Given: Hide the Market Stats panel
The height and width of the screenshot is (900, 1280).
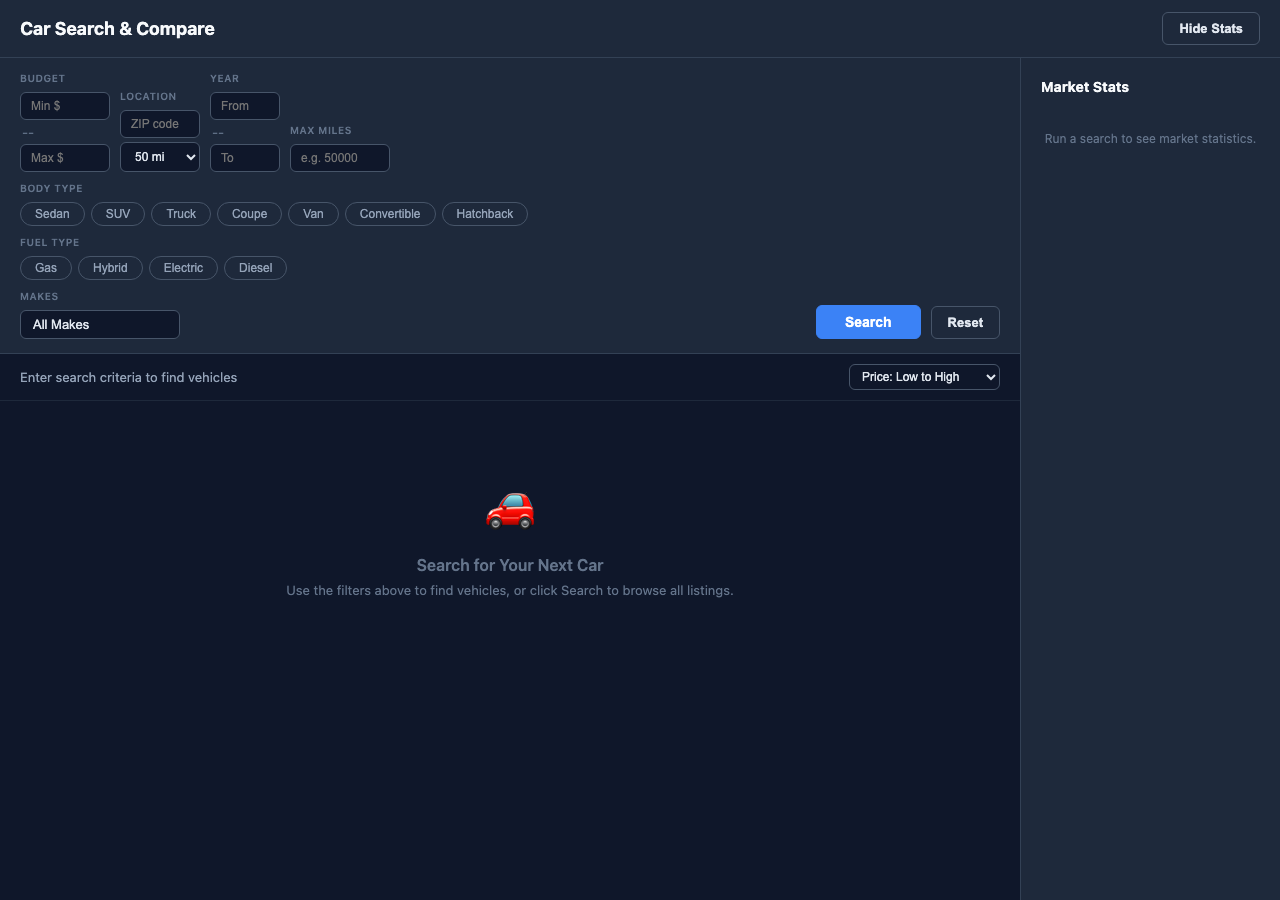Looking at the screenshot, I should [1210, 28].
